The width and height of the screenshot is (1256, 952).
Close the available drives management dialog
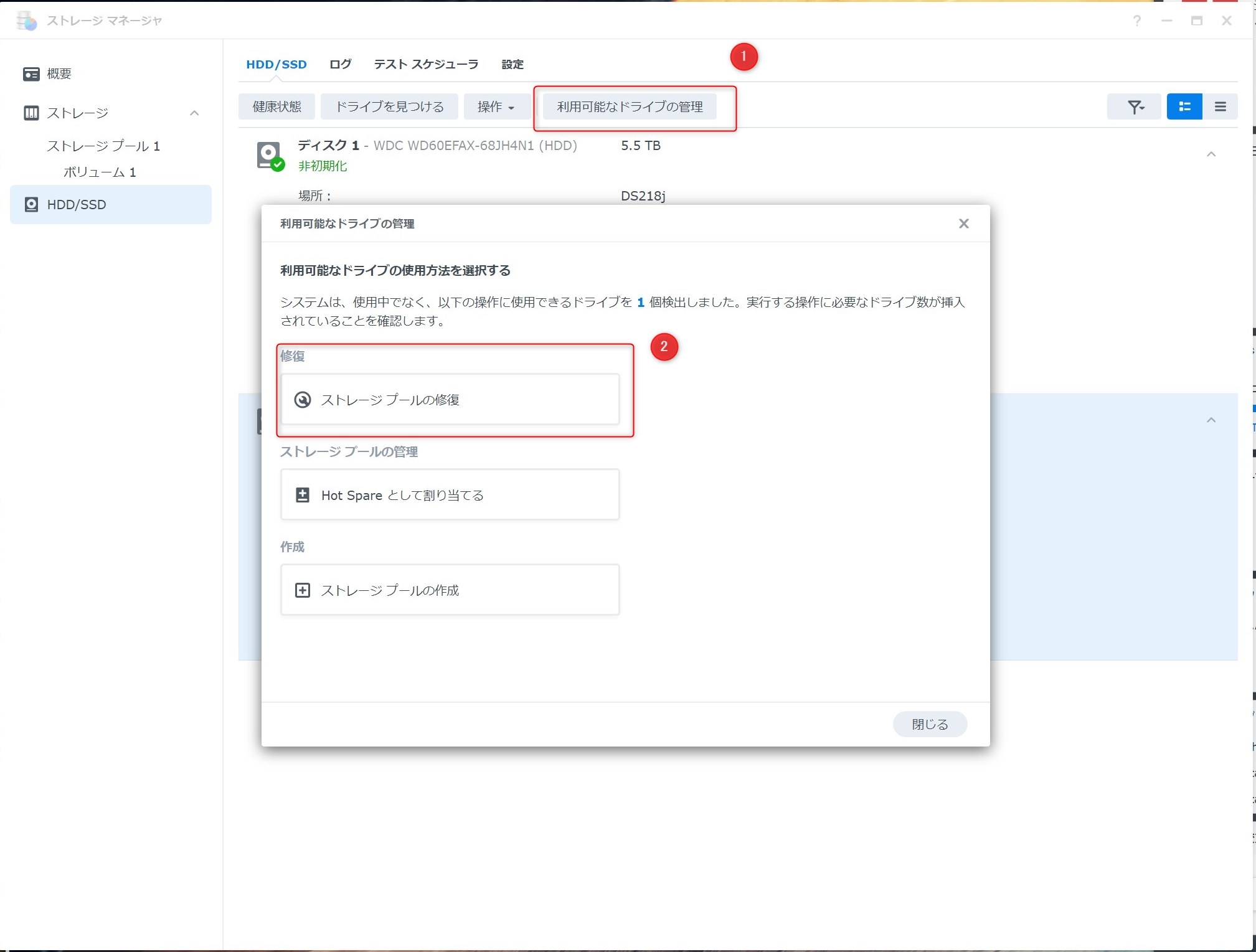coord(963,224)
